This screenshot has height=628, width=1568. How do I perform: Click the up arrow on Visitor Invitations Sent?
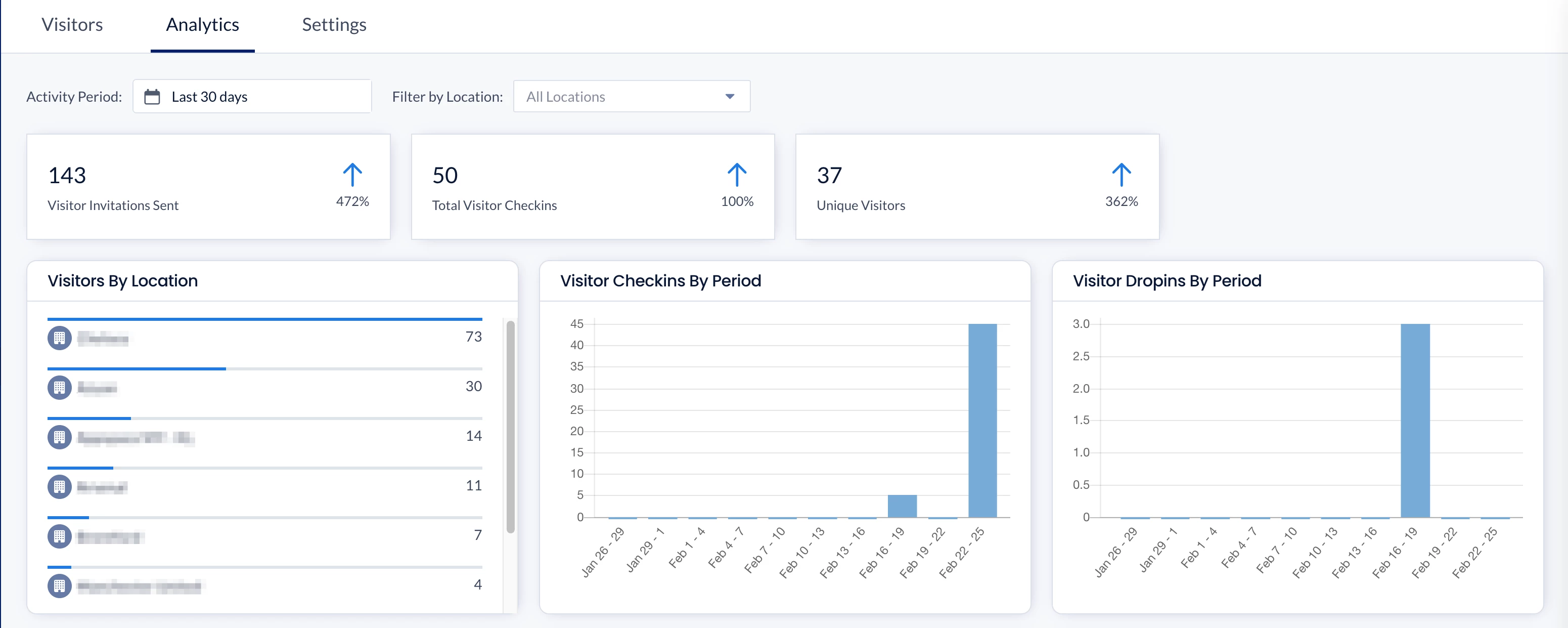click(x=352, y=176)
